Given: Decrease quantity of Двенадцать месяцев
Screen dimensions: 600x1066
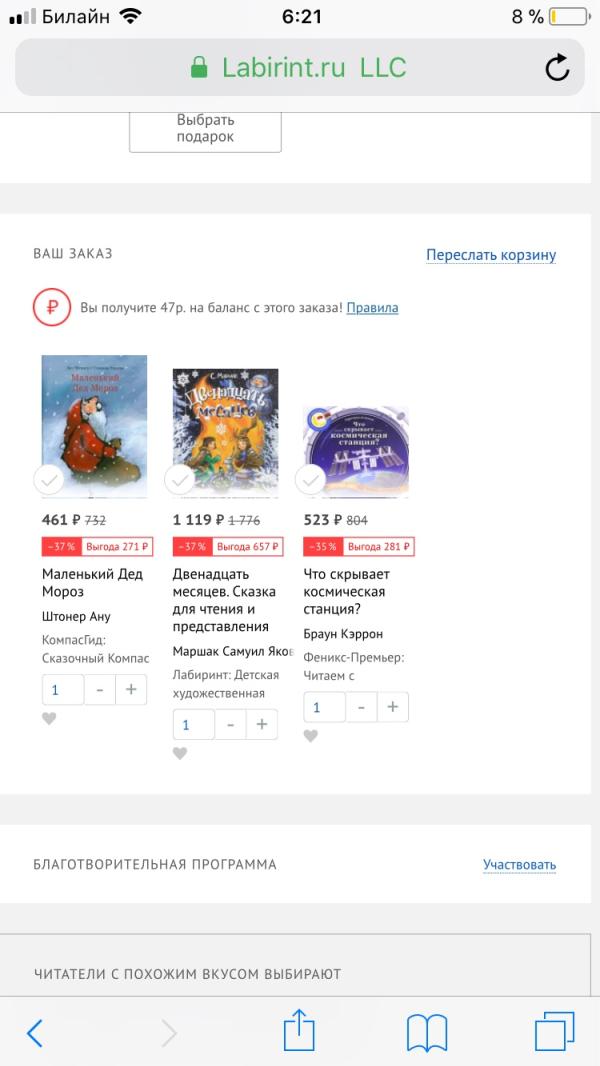Looking at the screenshot, I should 230,724.
